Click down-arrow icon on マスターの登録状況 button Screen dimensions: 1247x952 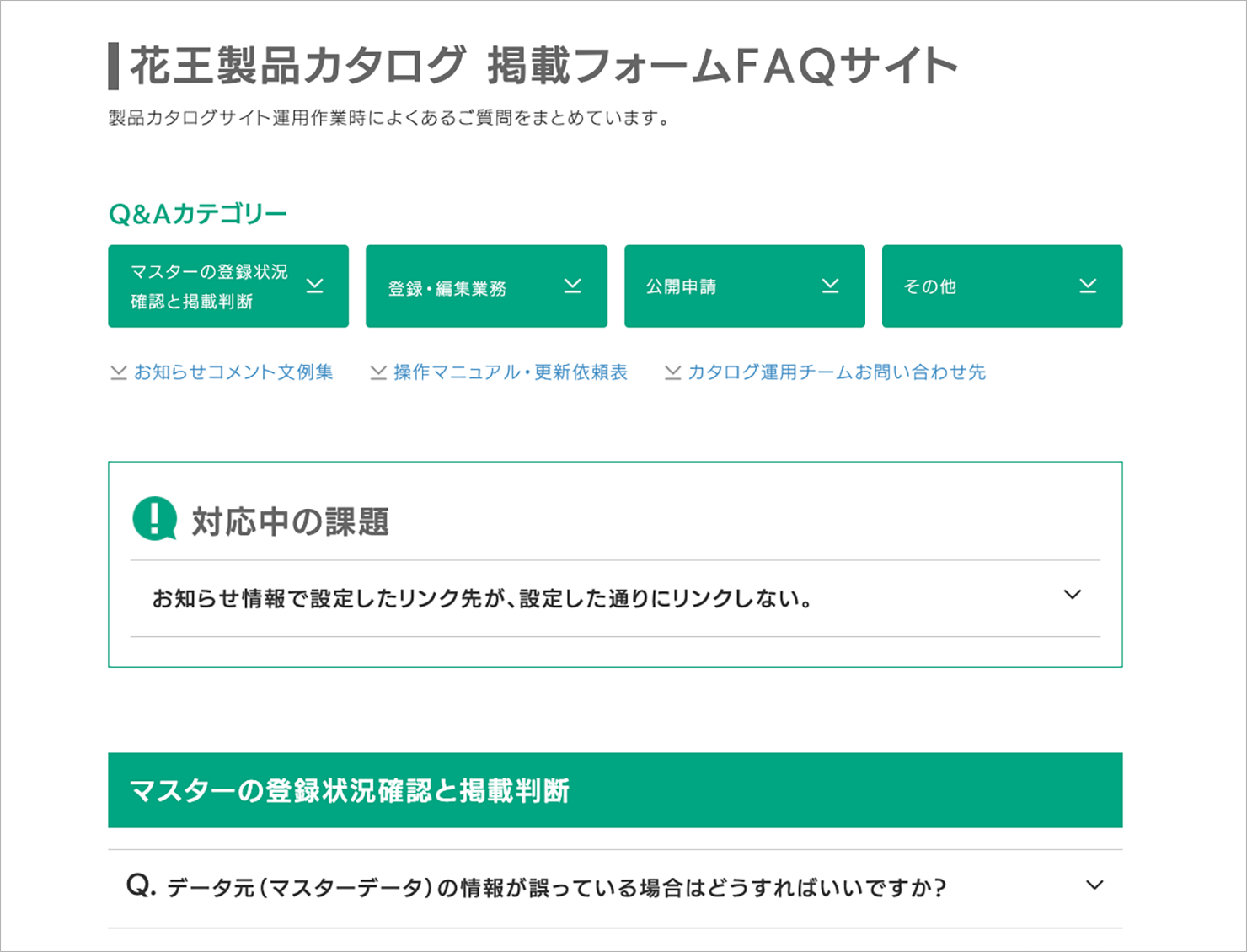[314, 286]
